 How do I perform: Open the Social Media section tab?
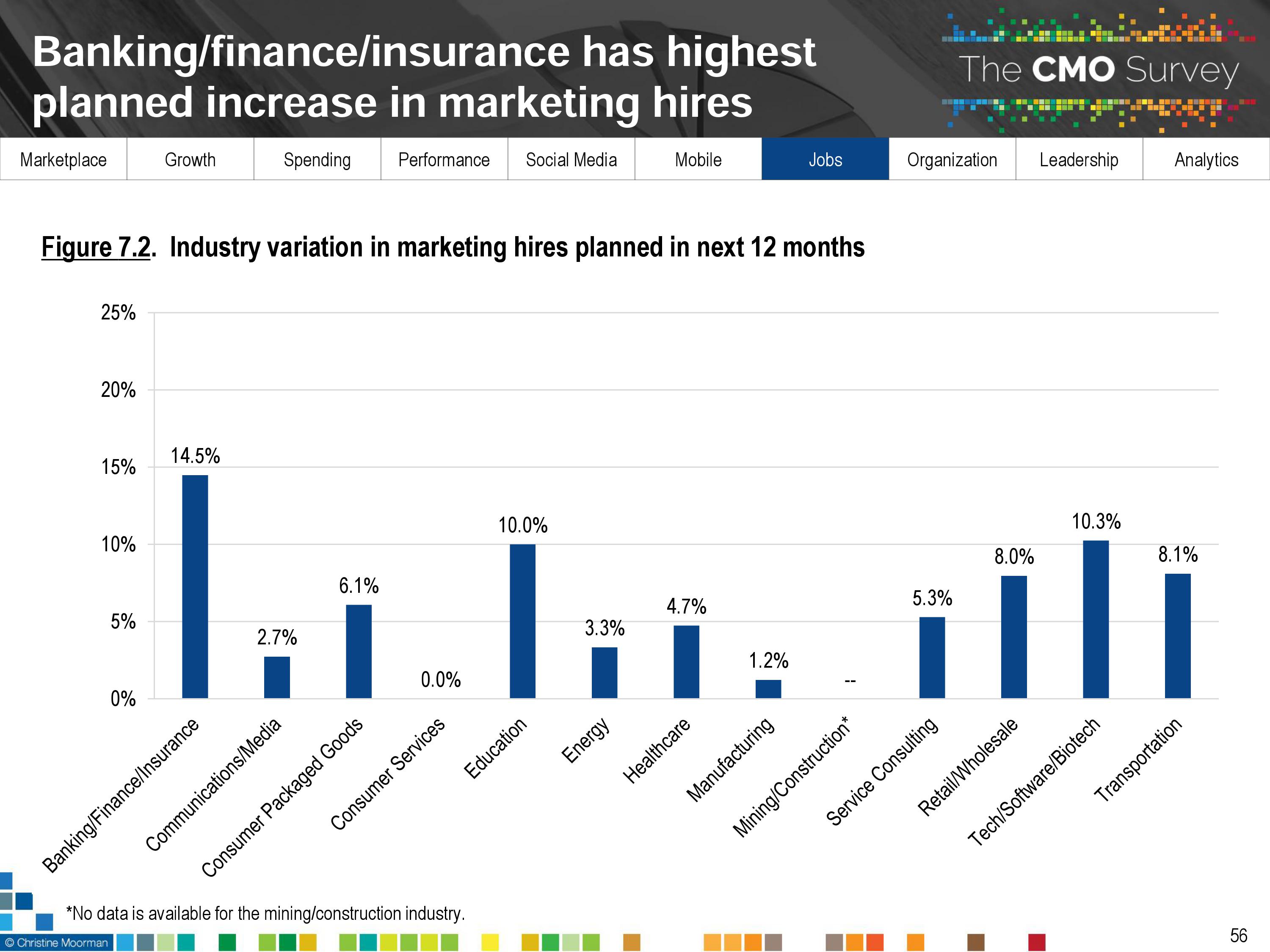pyautogui.click(x=571, y=160)
